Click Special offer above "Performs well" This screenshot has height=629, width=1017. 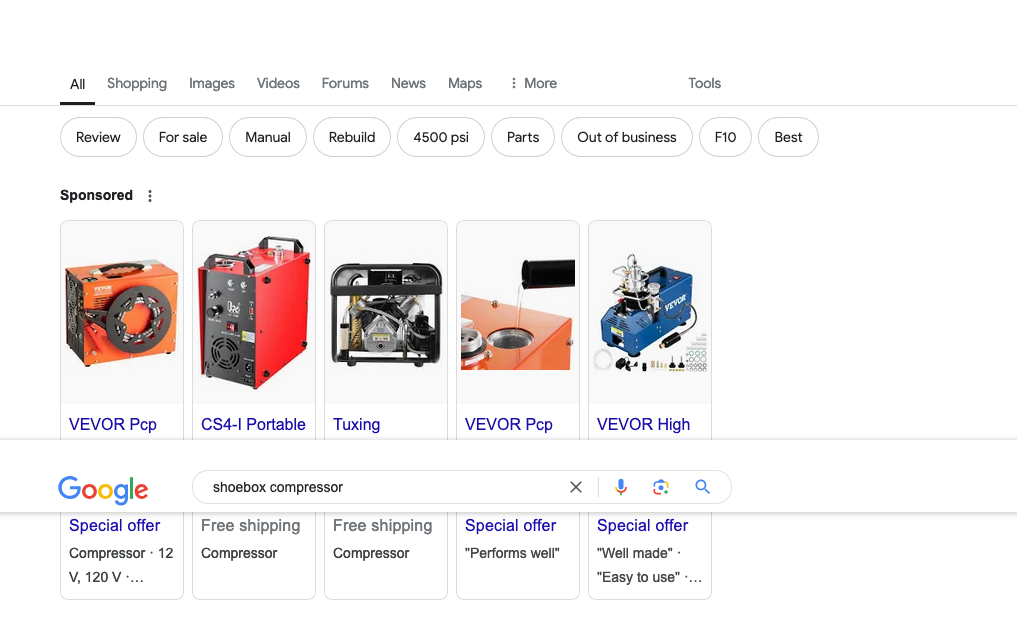pyautogui.click(x=510, y=525)
